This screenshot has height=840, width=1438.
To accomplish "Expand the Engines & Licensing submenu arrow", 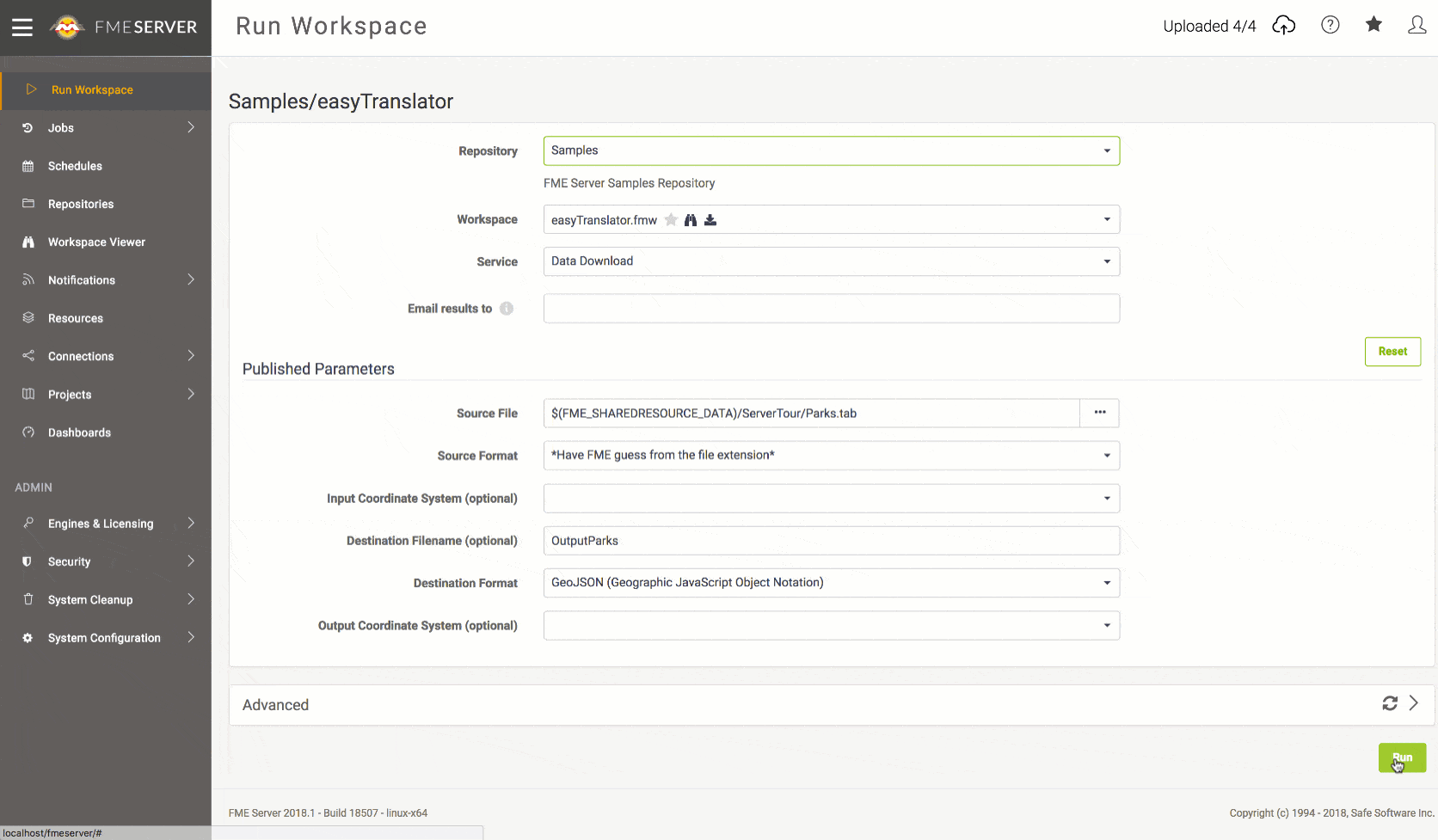I will (191, 523).
